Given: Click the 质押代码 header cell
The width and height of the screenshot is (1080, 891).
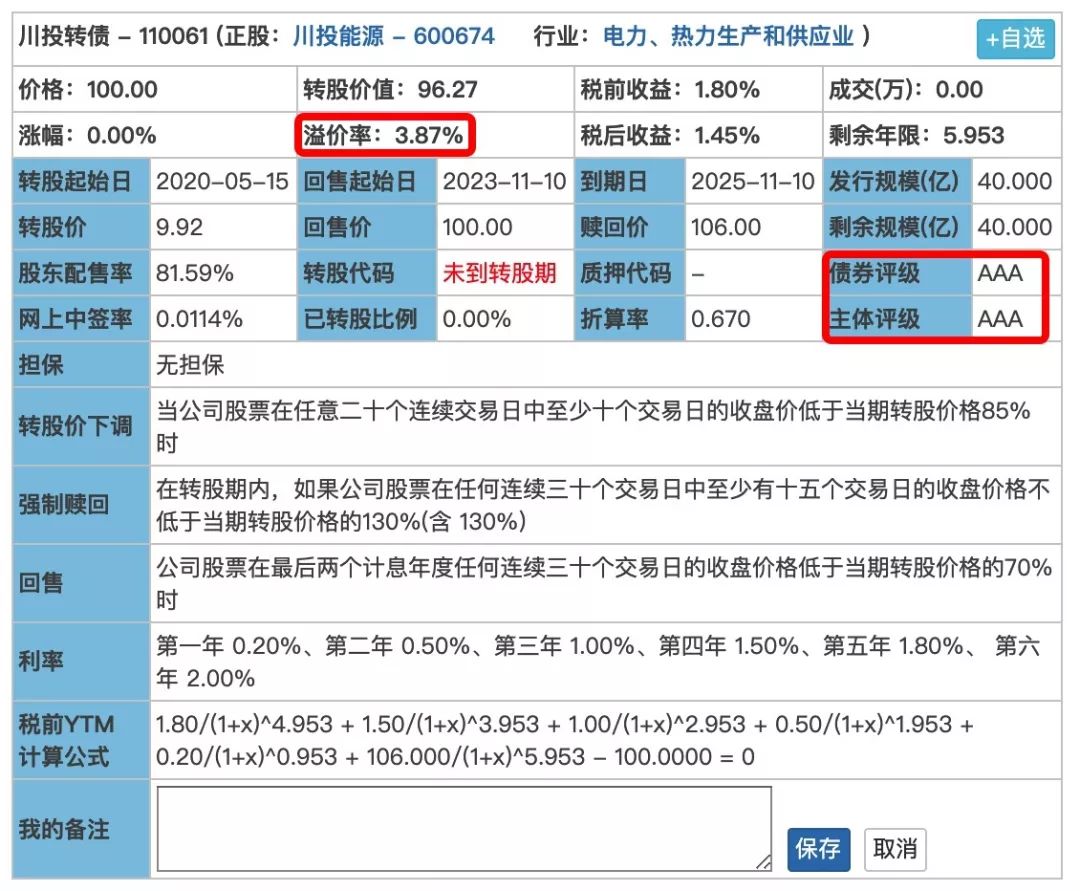Looking at the screenshot, I should coord(630,273).
